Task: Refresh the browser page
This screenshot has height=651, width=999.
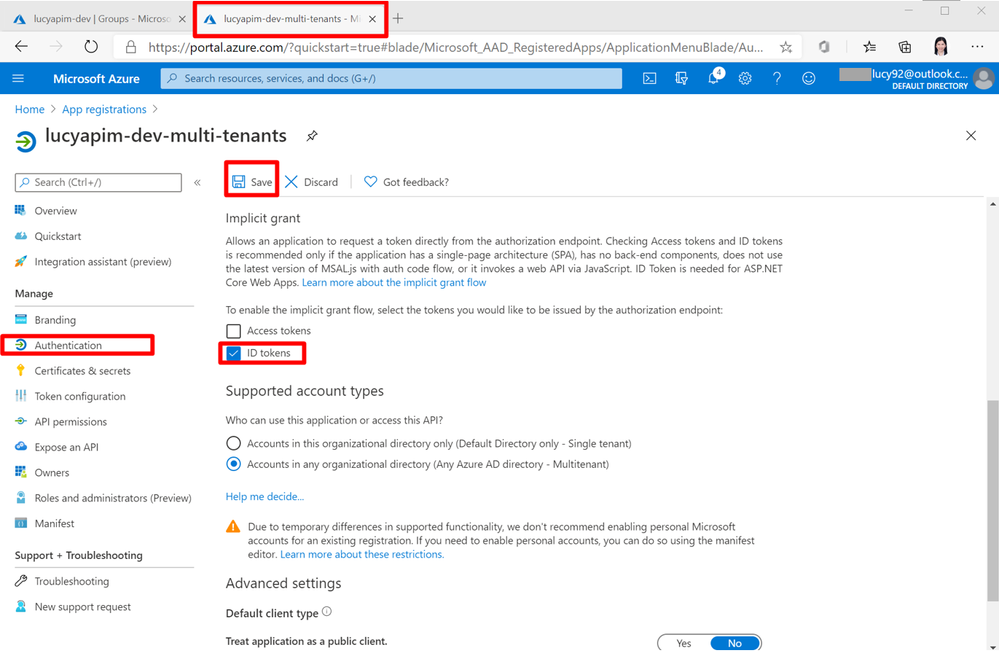Action: 91,46
